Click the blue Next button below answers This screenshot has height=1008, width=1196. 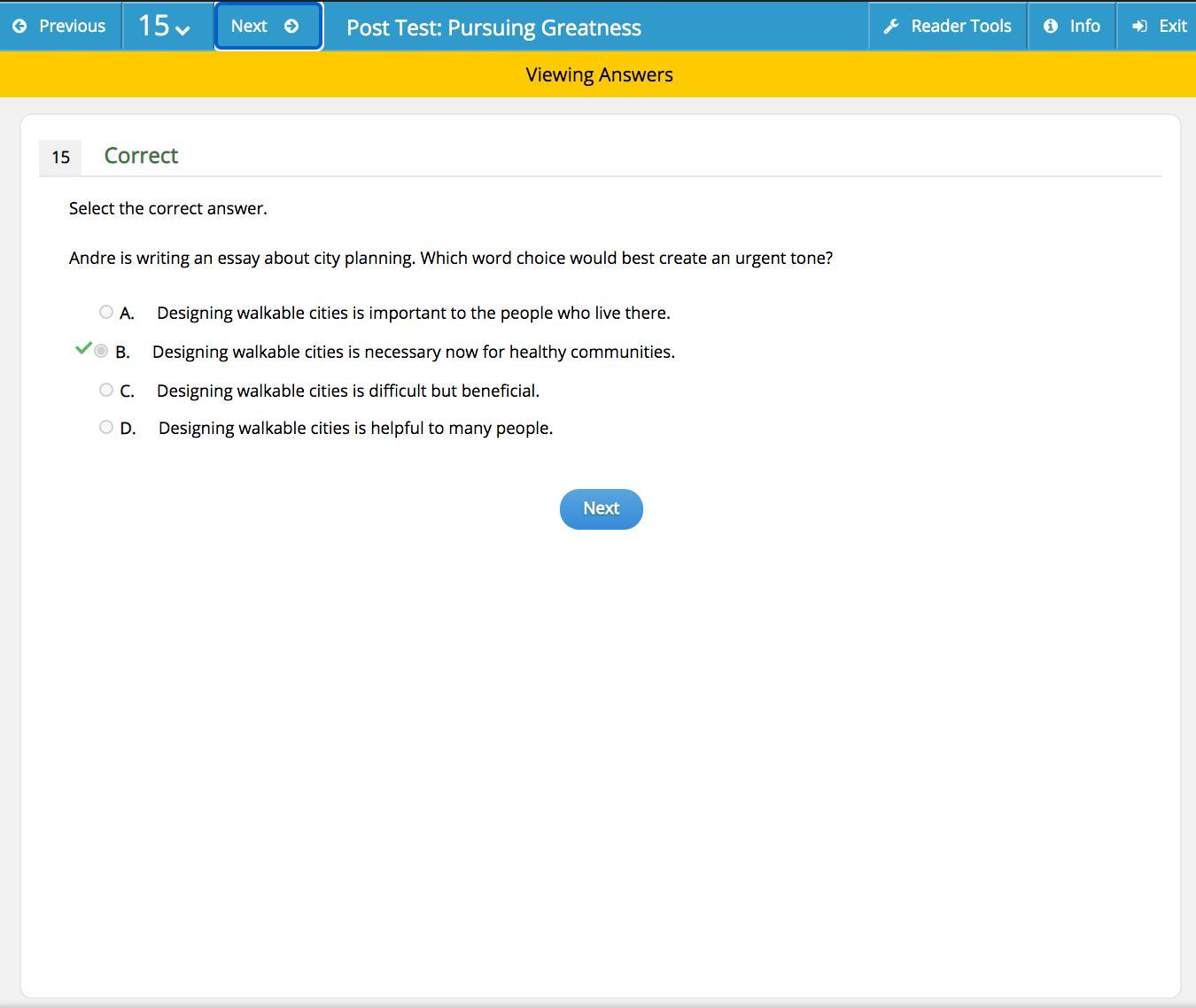coord(602,509)
